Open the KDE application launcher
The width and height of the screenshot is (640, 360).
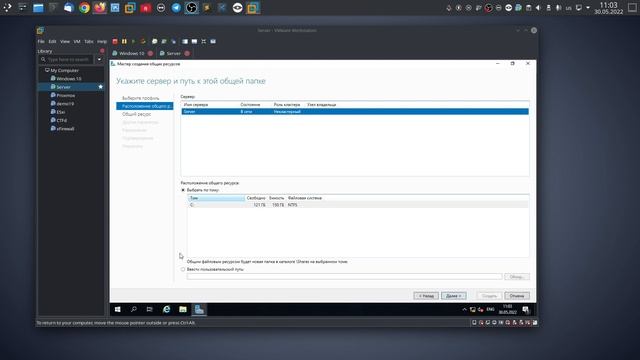point(7,7)
